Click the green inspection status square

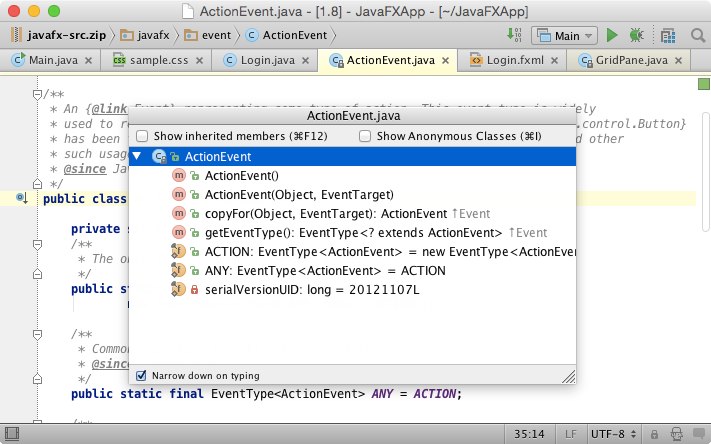(704, 84)
